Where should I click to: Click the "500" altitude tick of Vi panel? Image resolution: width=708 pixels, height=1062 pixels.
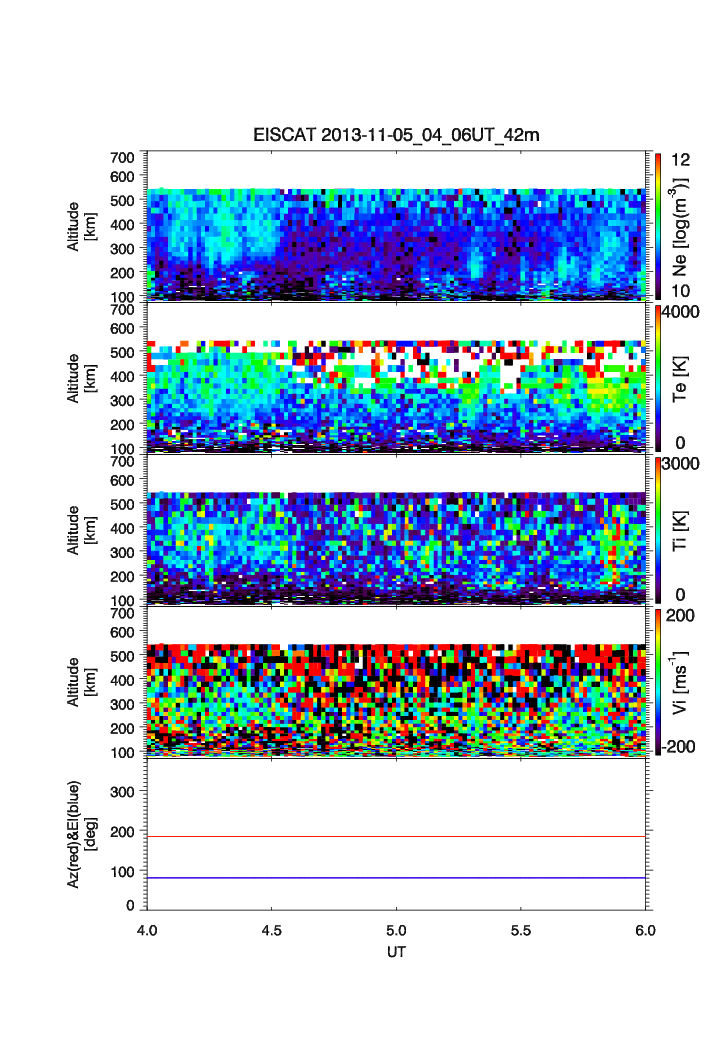(122, 656)
